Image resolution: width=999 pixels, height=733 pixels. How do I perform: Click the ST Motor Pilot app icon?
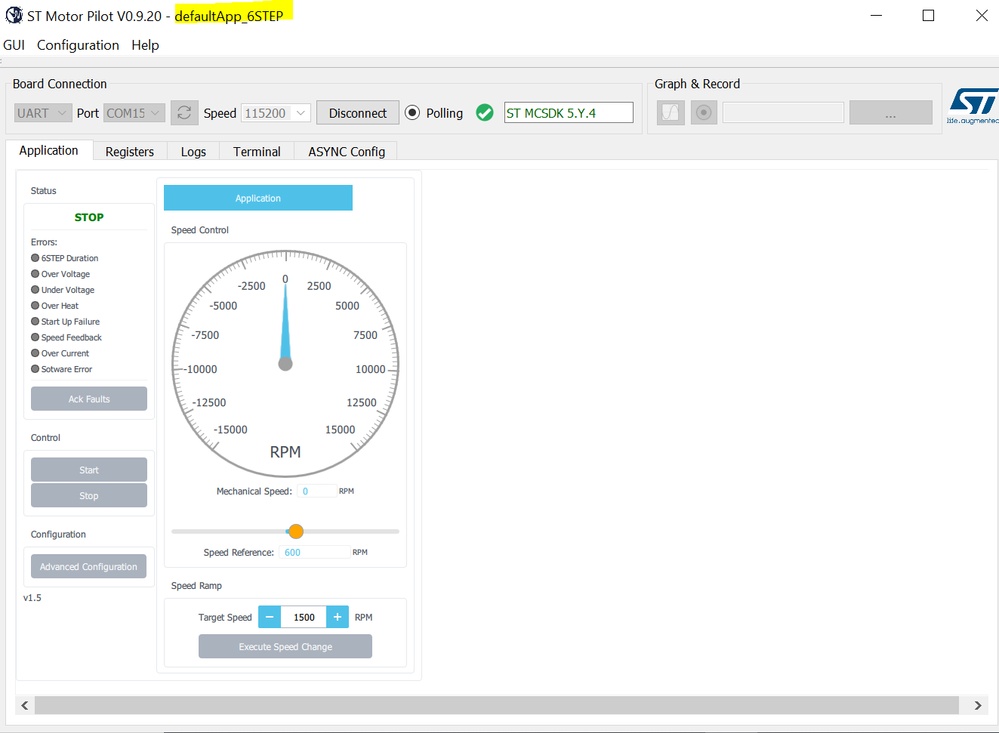tap(13, 15)
